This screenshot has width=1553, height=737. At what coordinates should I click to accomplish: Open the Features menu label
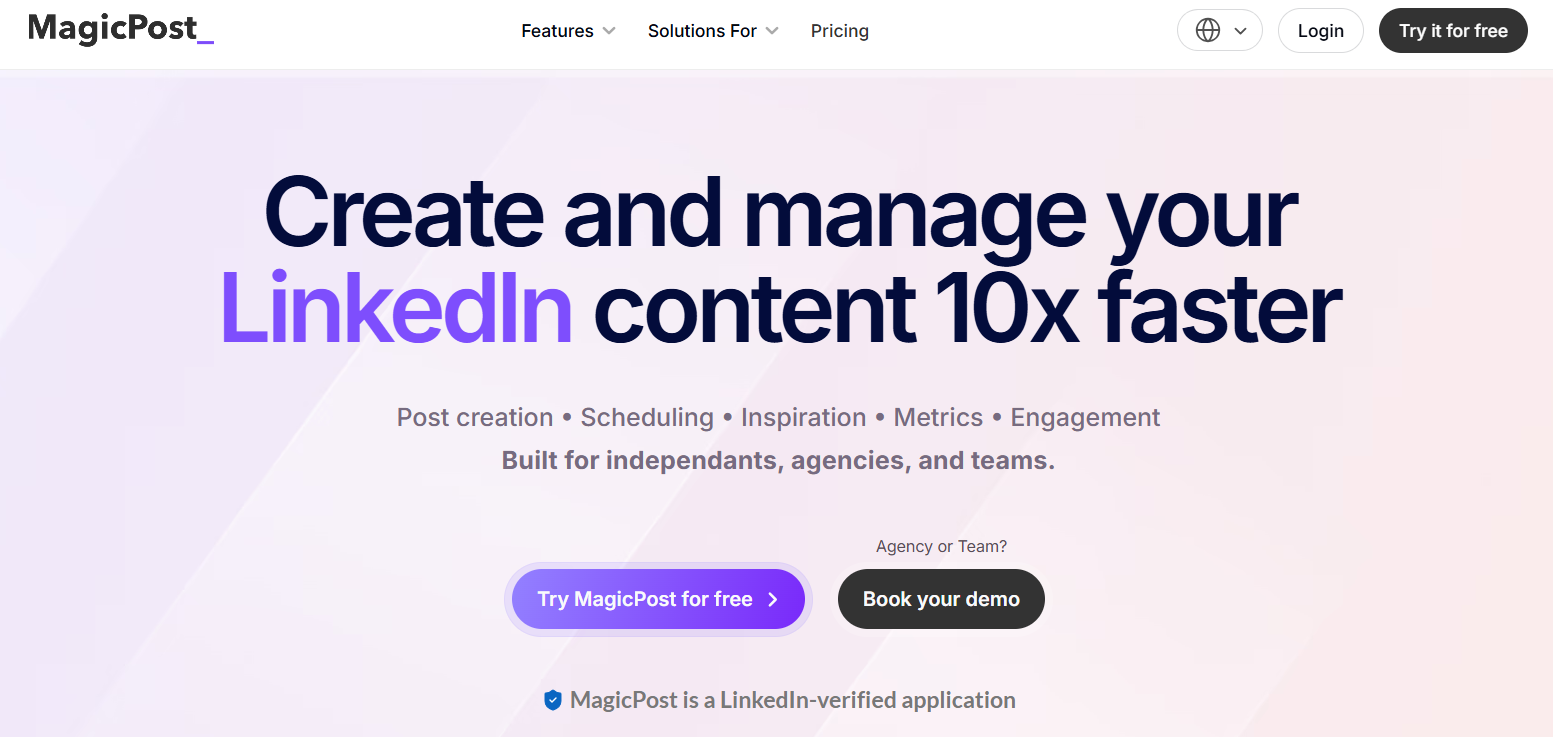coord(557,31)
